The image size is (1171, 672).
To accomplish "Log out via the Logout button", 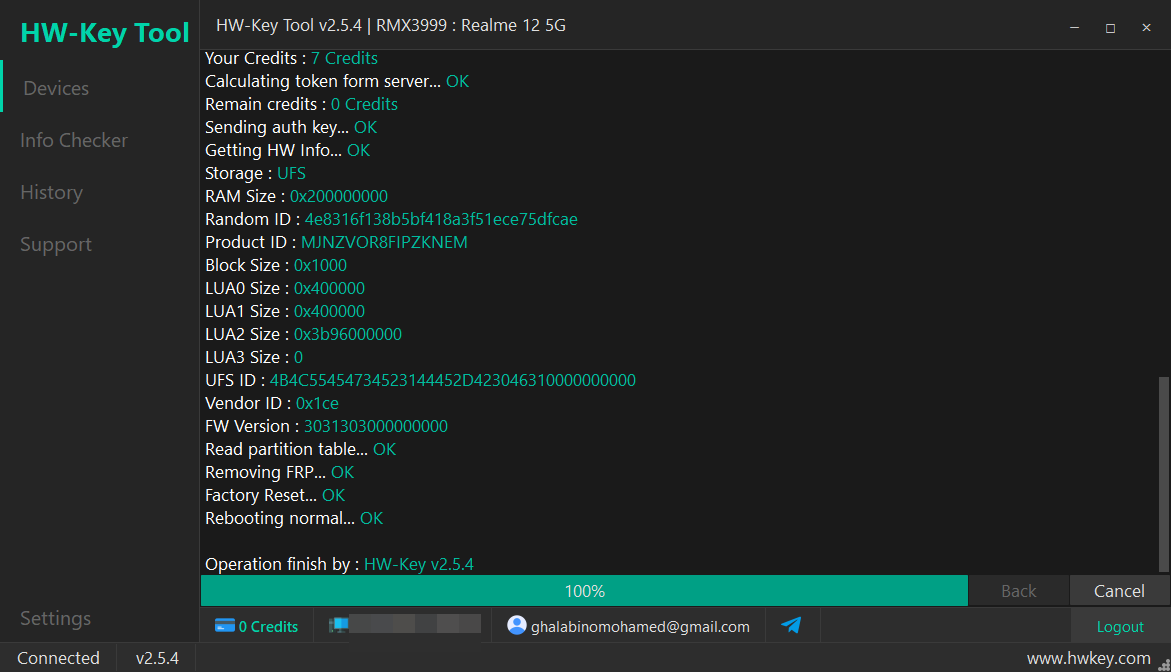I will click(x=1120, y=626).
